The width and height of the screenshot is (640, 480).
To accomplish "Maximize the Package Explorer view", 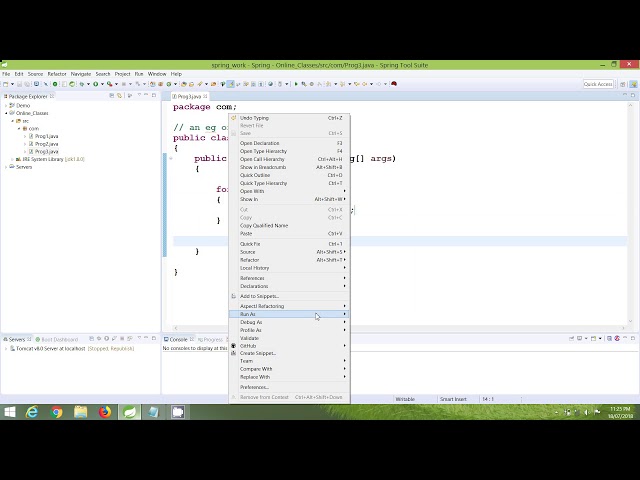I will 154,95.
